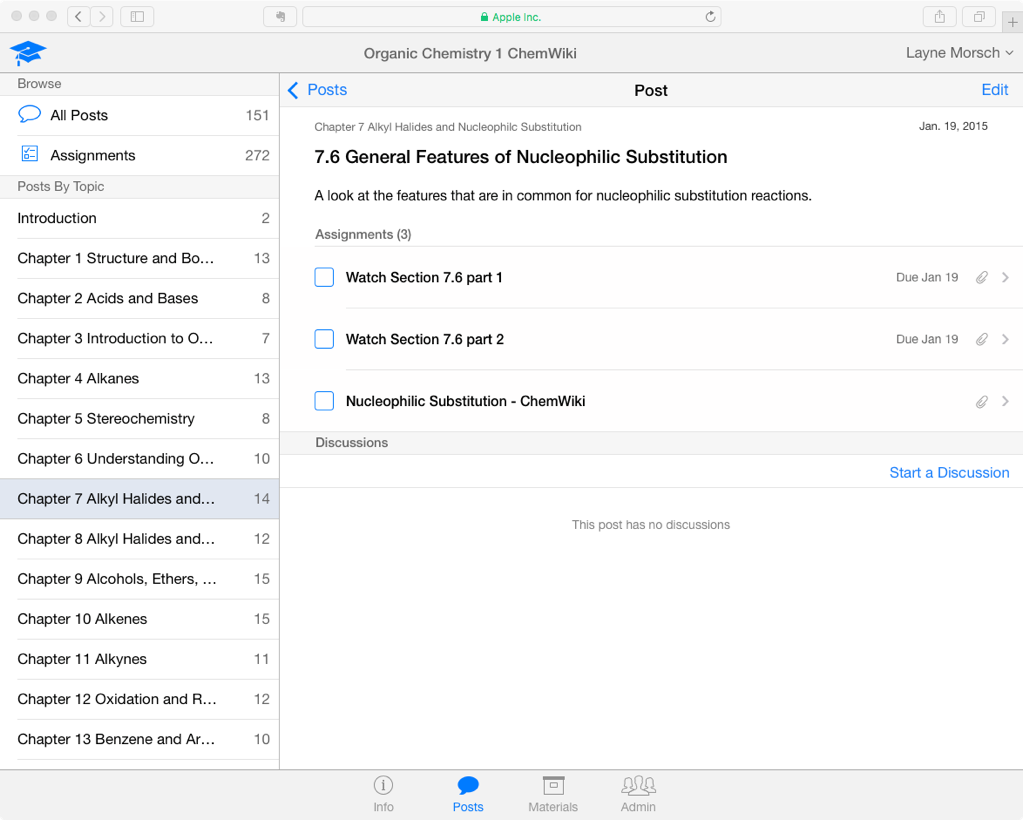Go back to Posts list
Screen dimensions: 1023x820
point(317,90)
